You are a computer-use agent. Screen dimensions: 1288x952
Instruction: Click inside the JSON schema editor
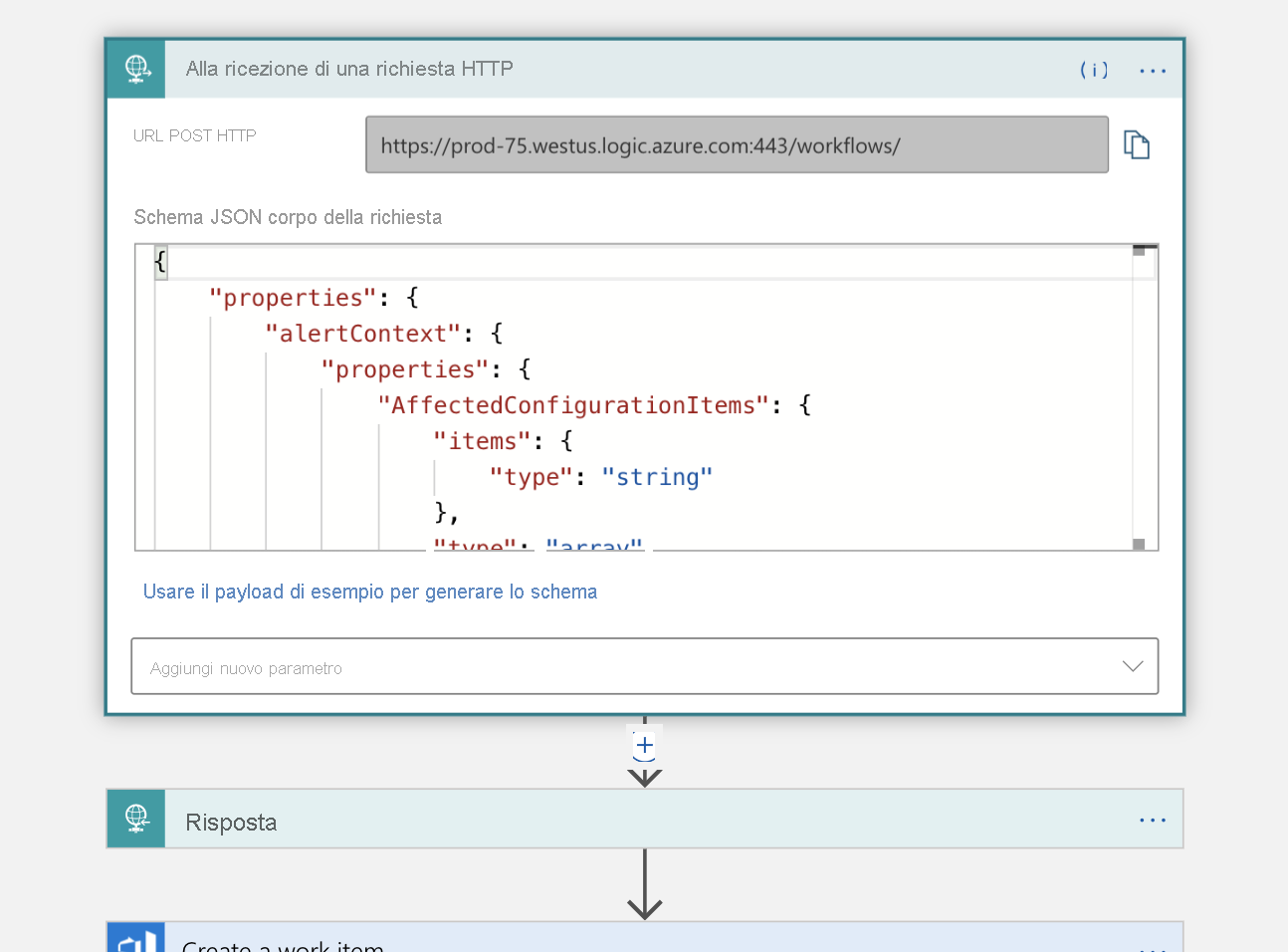[597, 398]
